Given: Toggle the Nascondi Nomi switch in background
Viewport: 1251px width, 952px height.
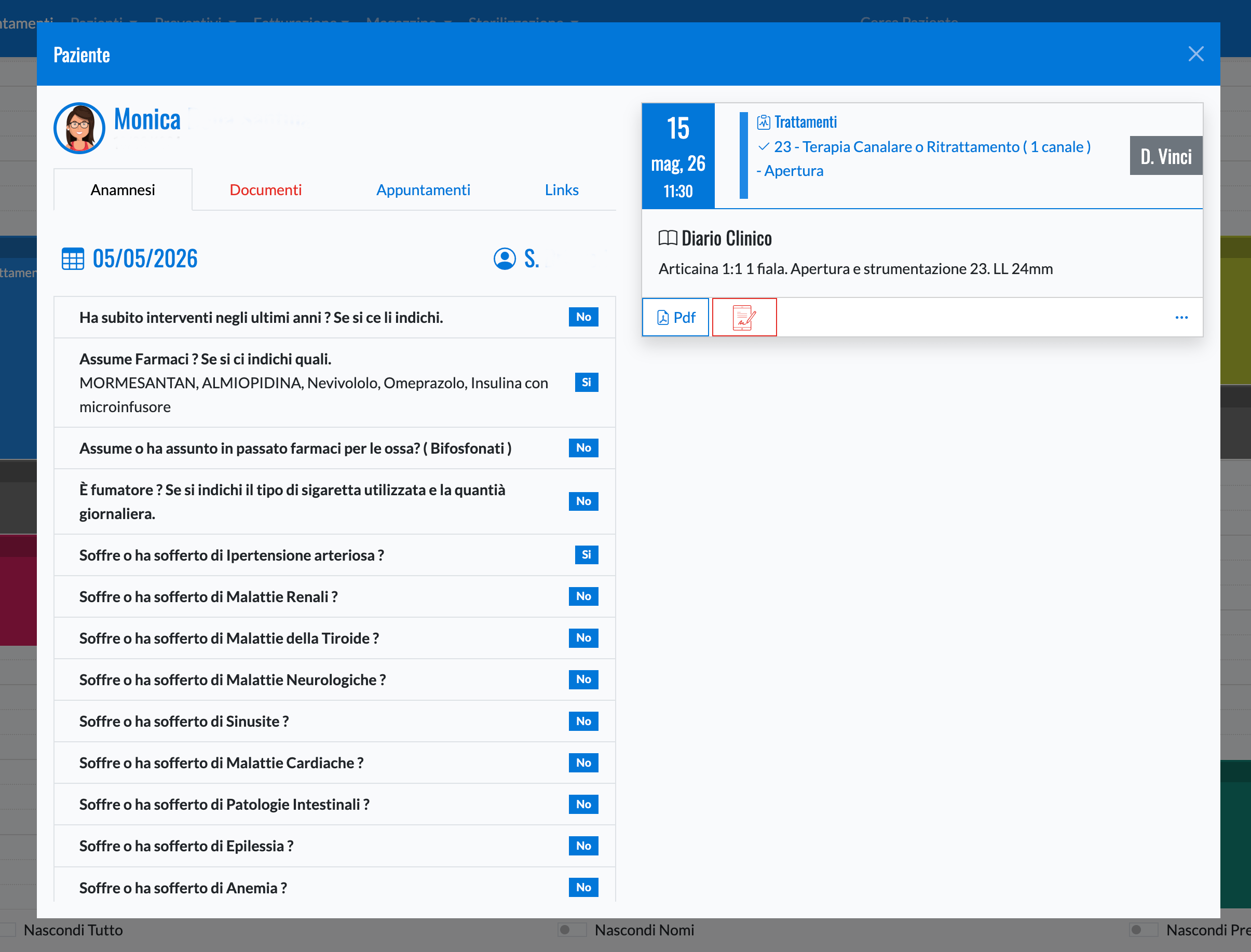Looking at the screenshot, I should 572,930.
